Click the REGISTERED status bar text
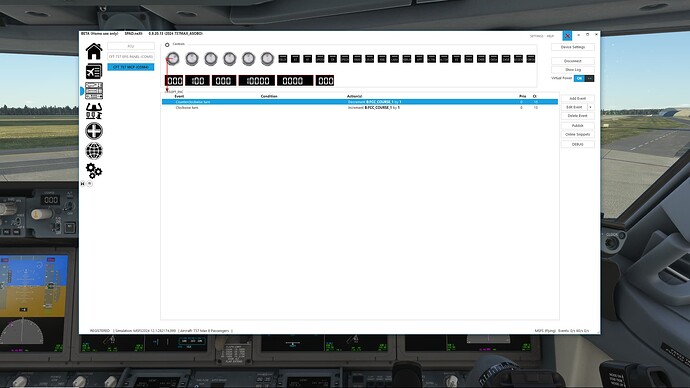Screen dimensions: 690x388 pos(99,330)
